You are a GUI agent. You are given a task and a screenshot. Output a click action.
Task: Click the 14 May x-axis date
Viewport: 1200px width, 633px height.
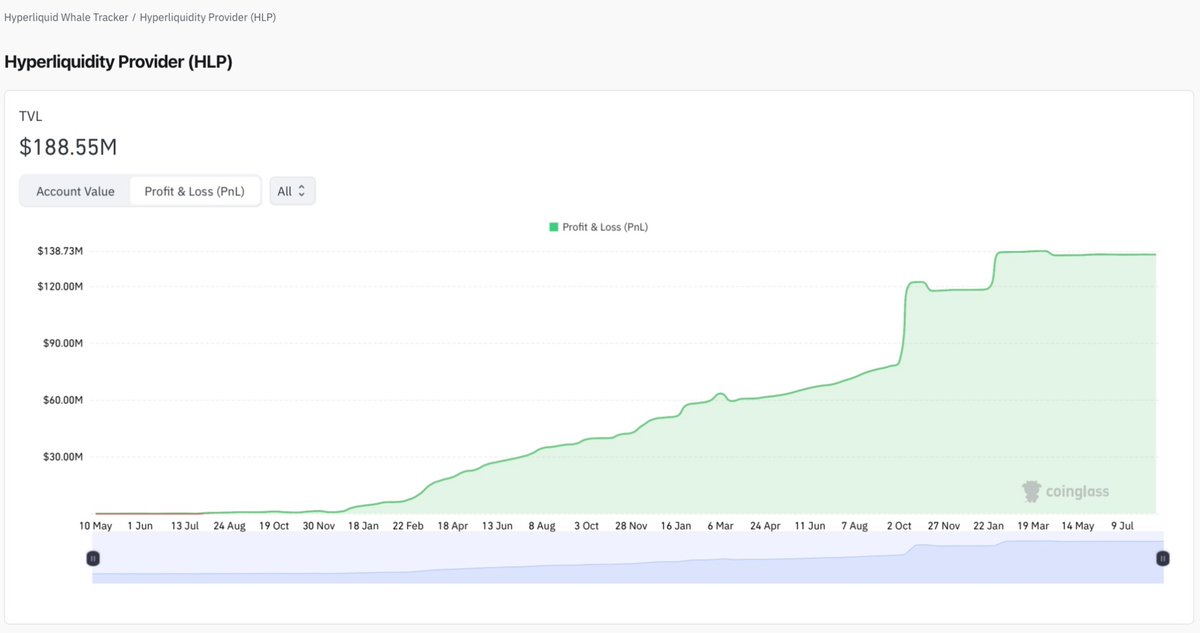(1078, 525)
